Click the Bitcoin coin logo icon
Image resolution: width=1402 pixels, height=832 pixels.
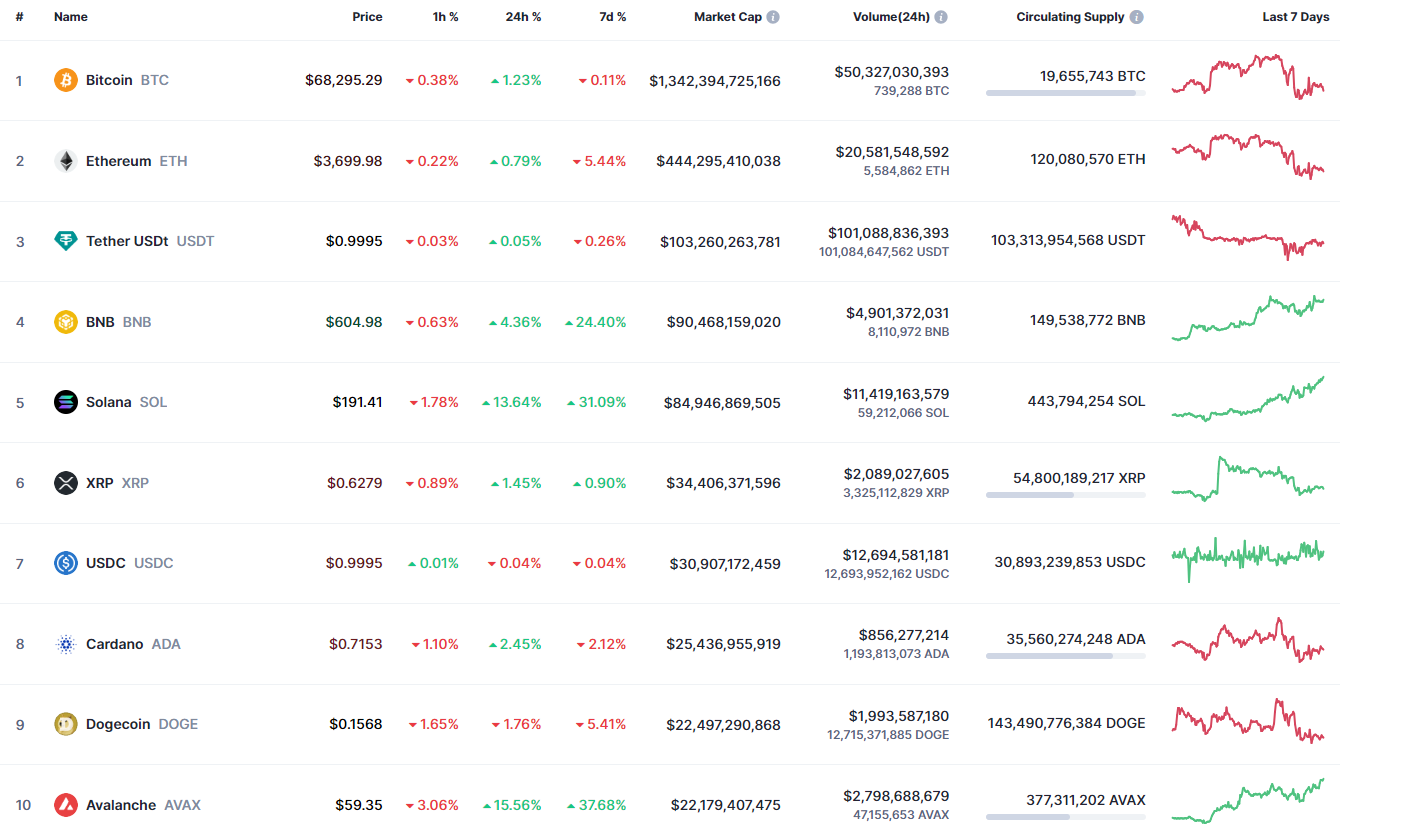[65, 80]
